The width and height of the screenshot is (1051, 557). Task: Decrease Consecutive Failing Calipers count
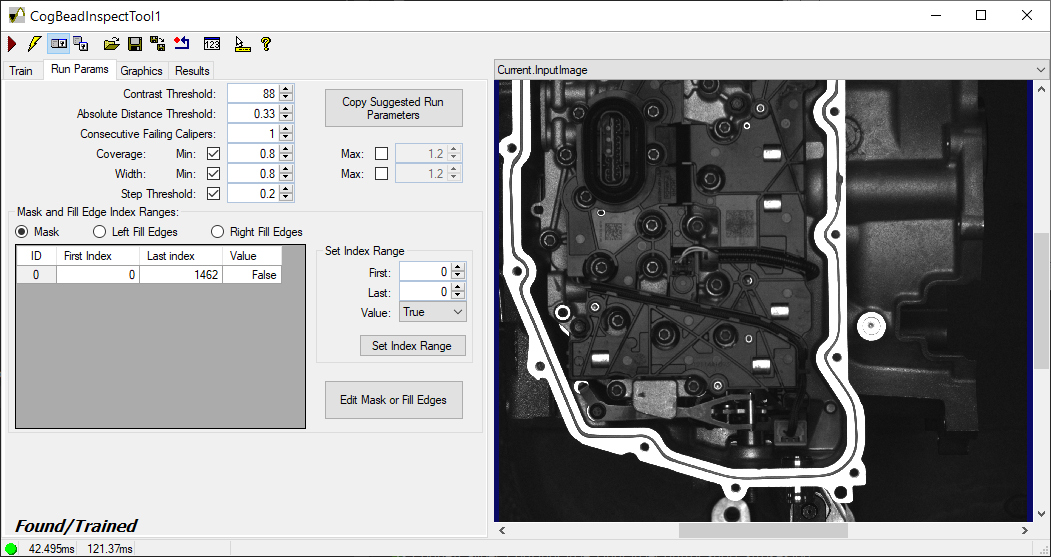286,138
